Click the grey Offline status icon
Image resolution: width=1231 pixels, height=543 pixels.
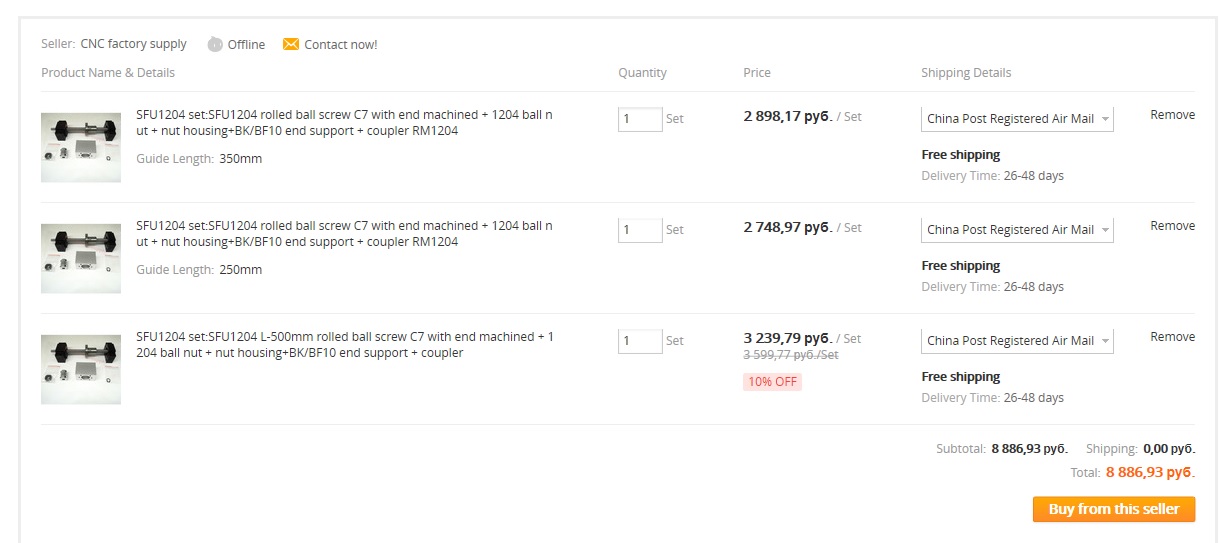pos(215,44)
